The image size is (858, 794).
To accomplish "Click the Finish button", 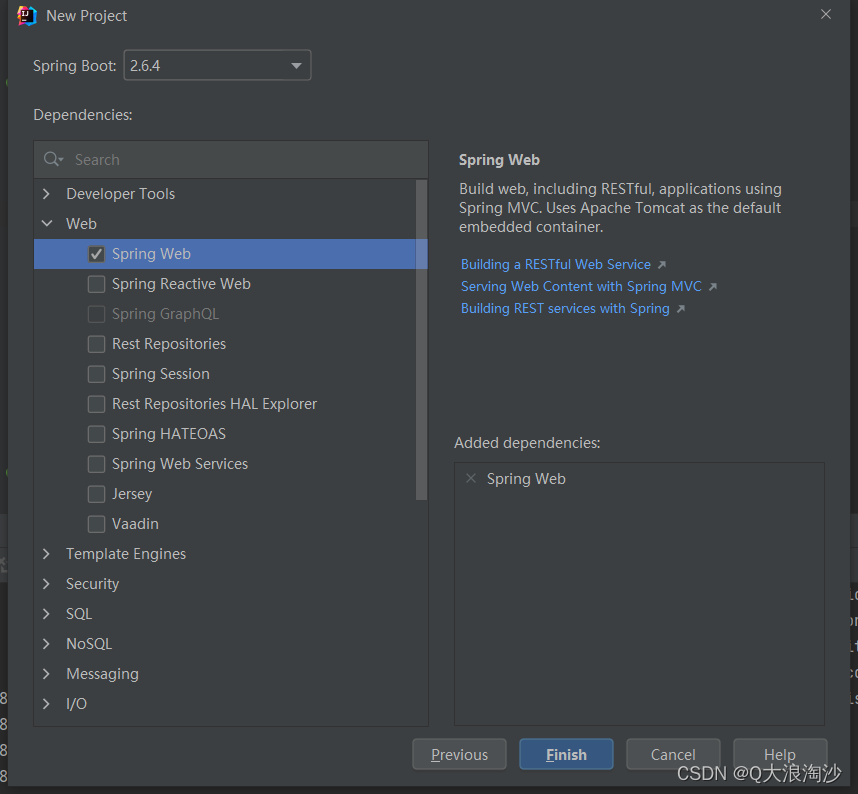I will pos(566,754).
